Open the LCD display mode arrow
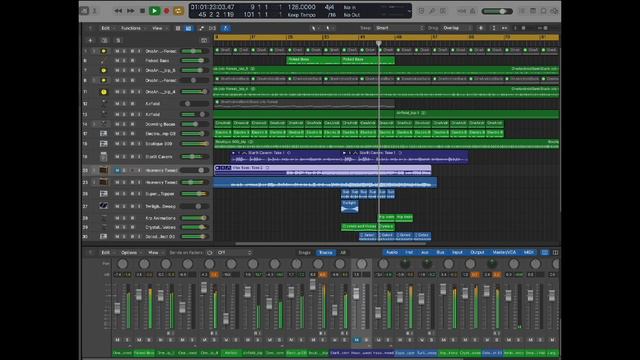The height and width of the screenshot is (360, 640). pyautogui.click(x=409, y=11)
